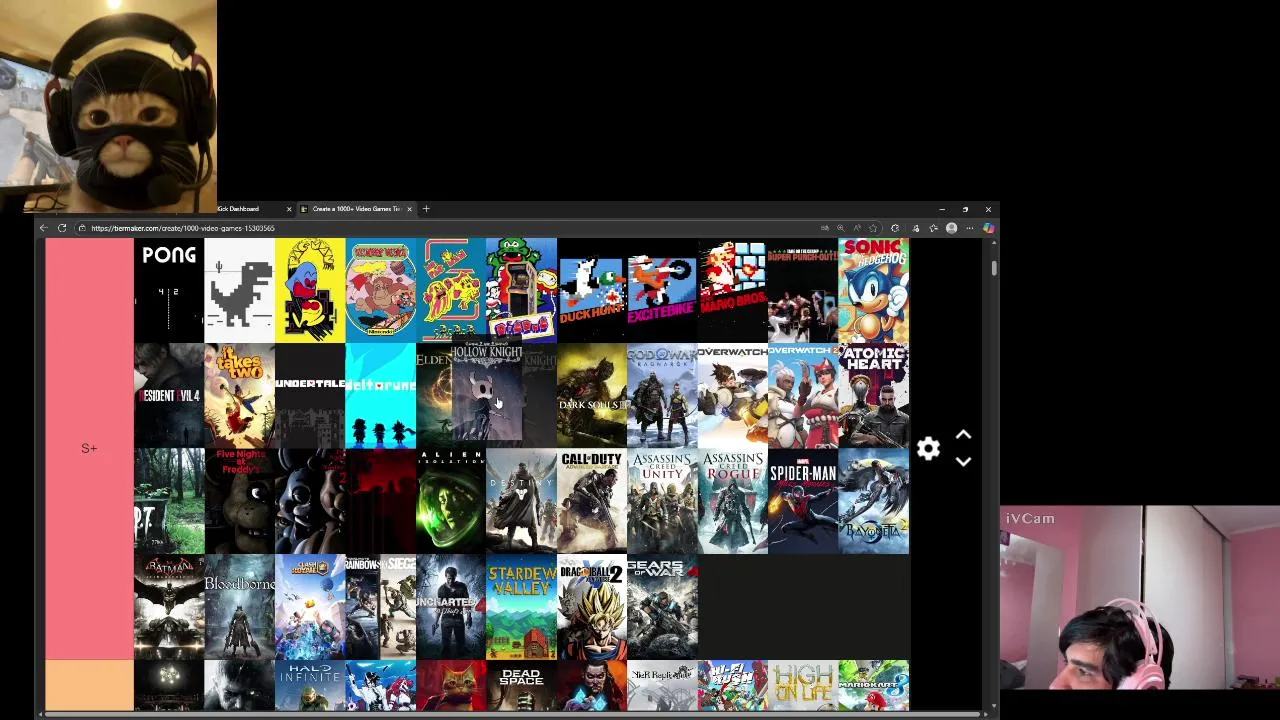
Task: Select the Rainbow Six Siege thumbnail
Action: [380, 607]
